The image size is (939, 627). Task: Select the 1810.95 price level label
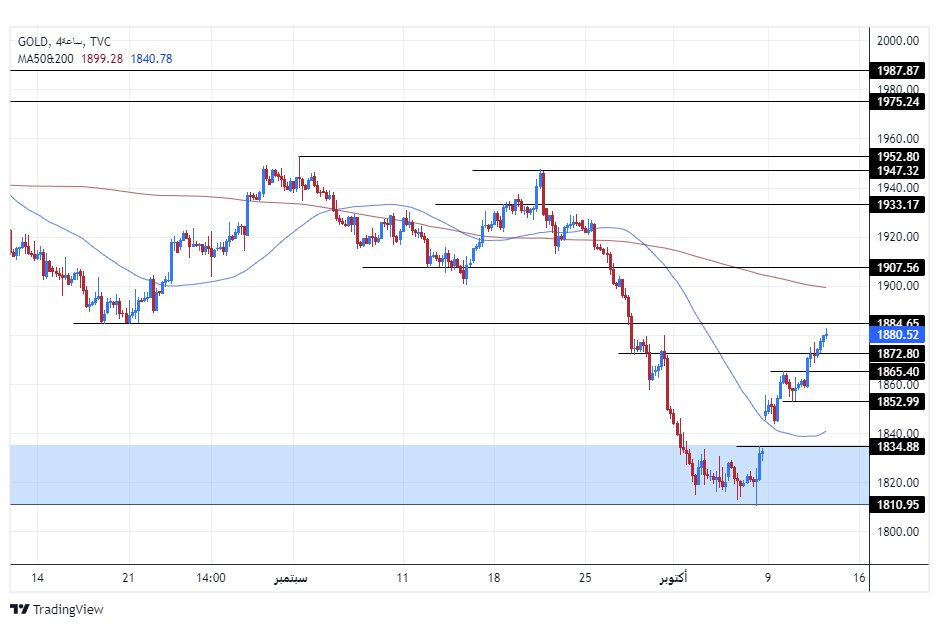(897, 505)
